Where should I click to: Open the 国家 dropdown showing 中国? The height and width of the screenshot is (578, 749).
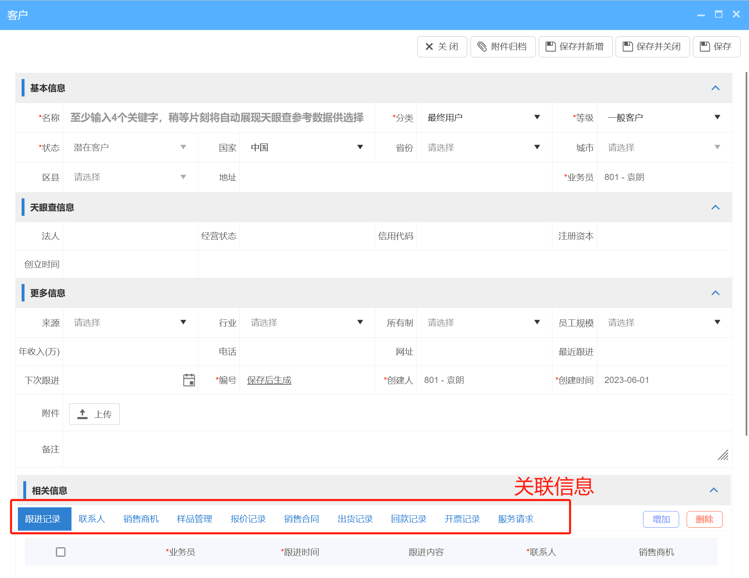coord(305,148)
